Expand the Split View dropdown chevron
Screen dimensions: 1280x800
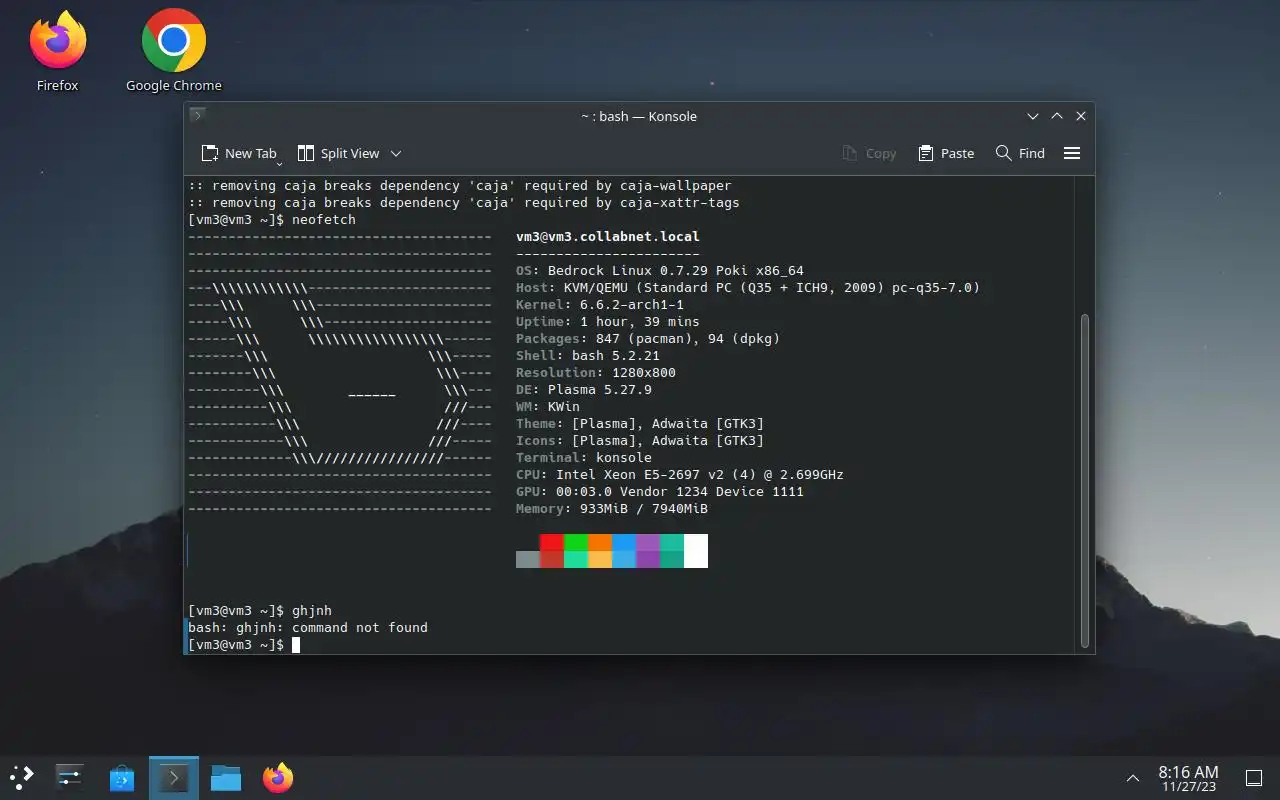tap(396, 153)
